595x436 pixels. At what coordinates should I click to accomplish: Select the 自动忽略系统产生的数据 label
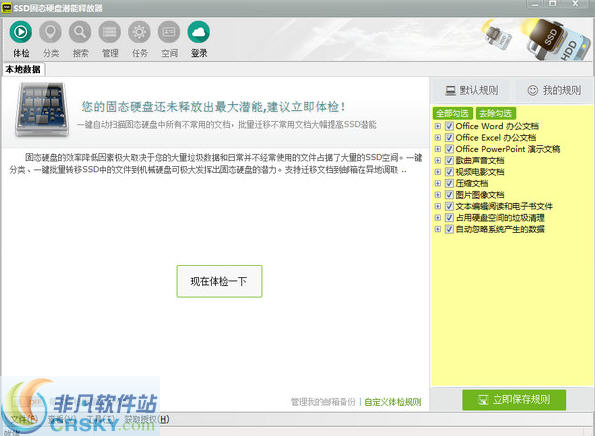500,229
